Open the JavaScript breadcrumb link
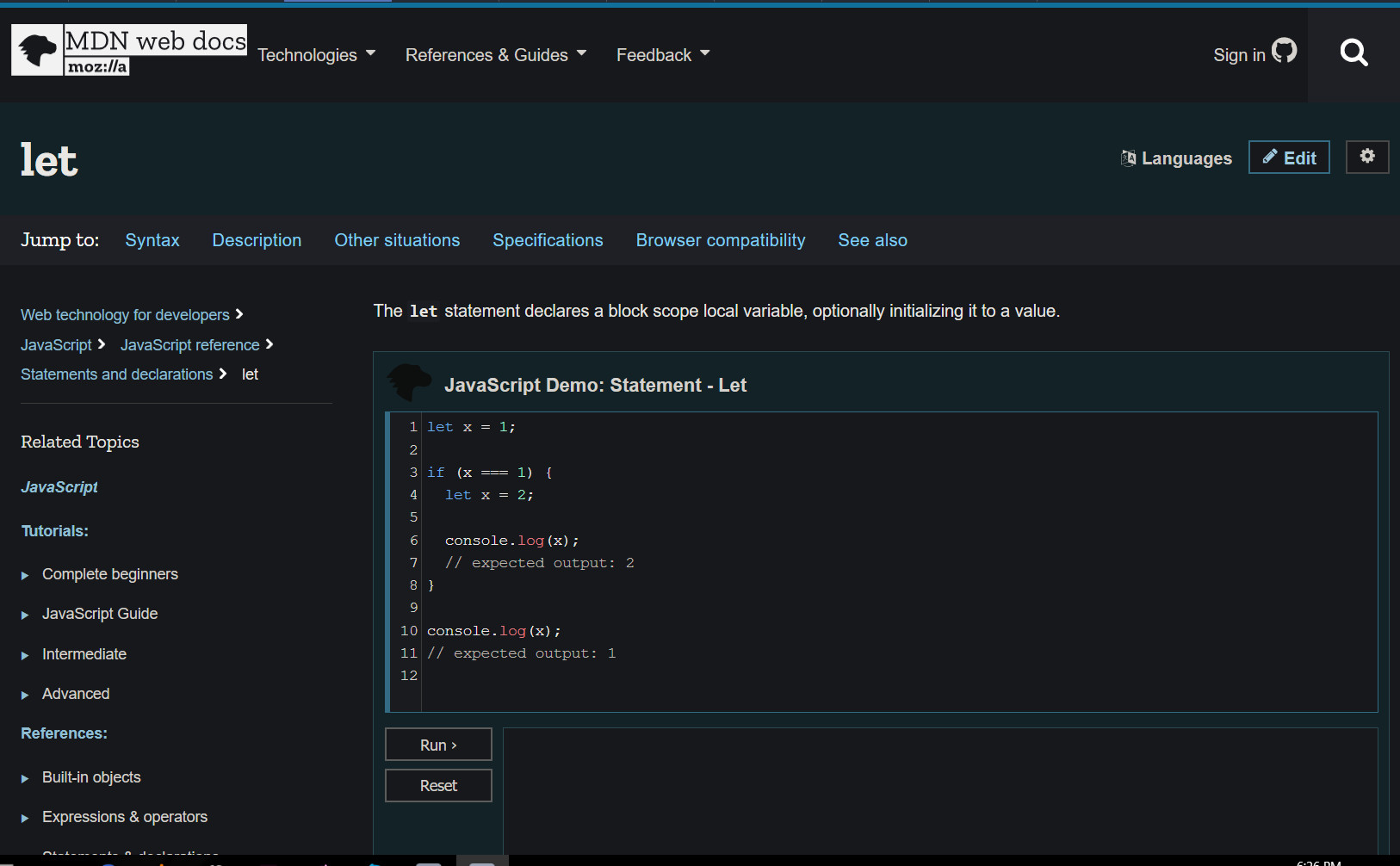This screenshot has width=1400, height=866. click(56, 345)
